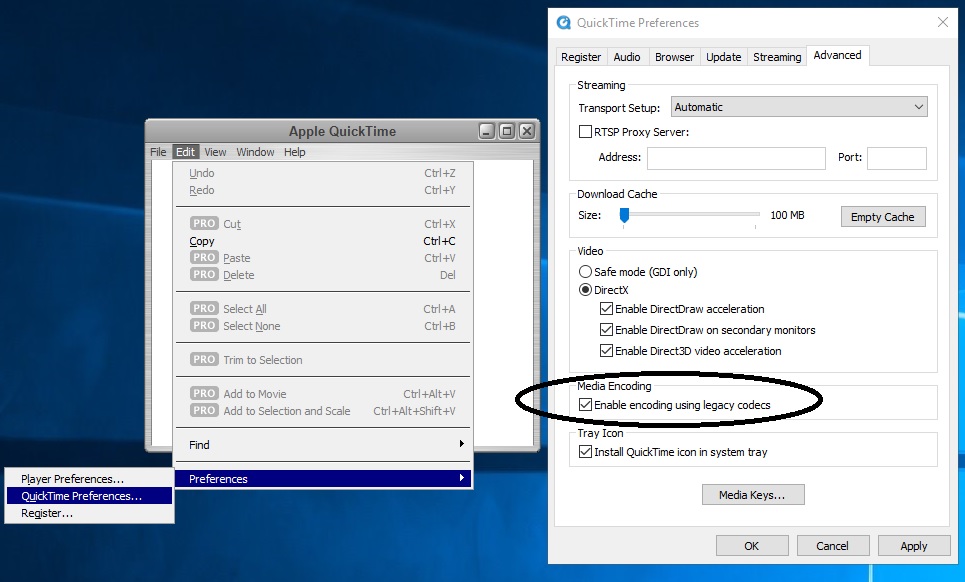Click the Empty Cache button
965x582 pixels.
pyautogui.click(x=883, y=217)
